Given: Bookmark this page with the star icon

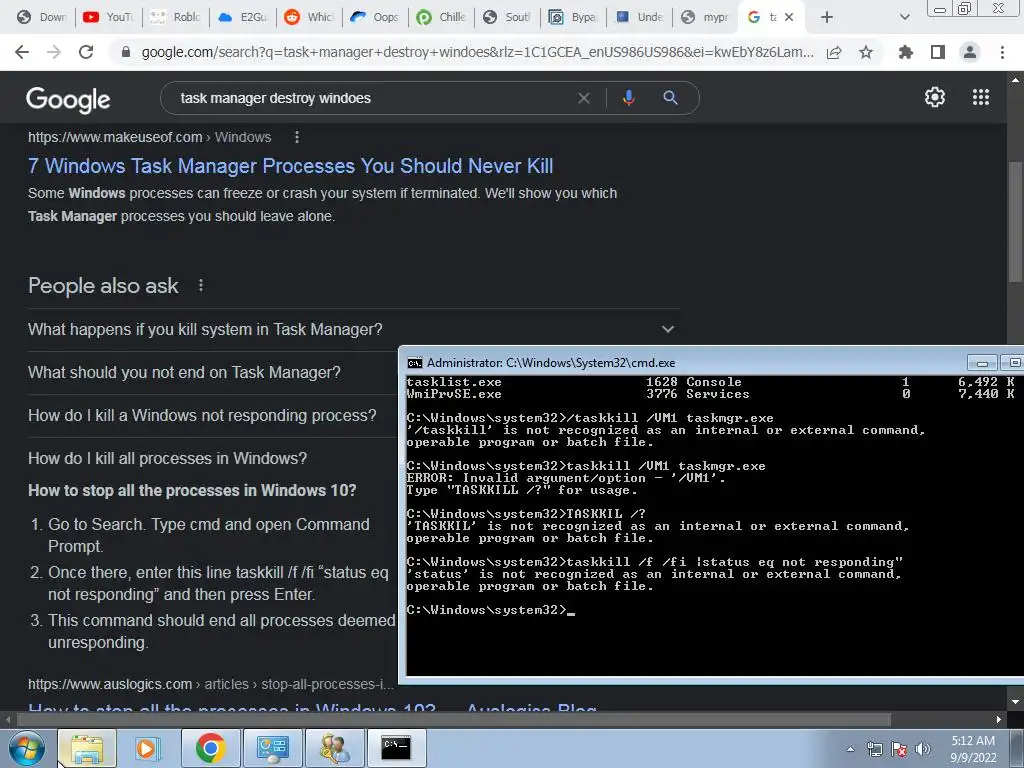Looking at the screenshot, I should tap(866, 52).
